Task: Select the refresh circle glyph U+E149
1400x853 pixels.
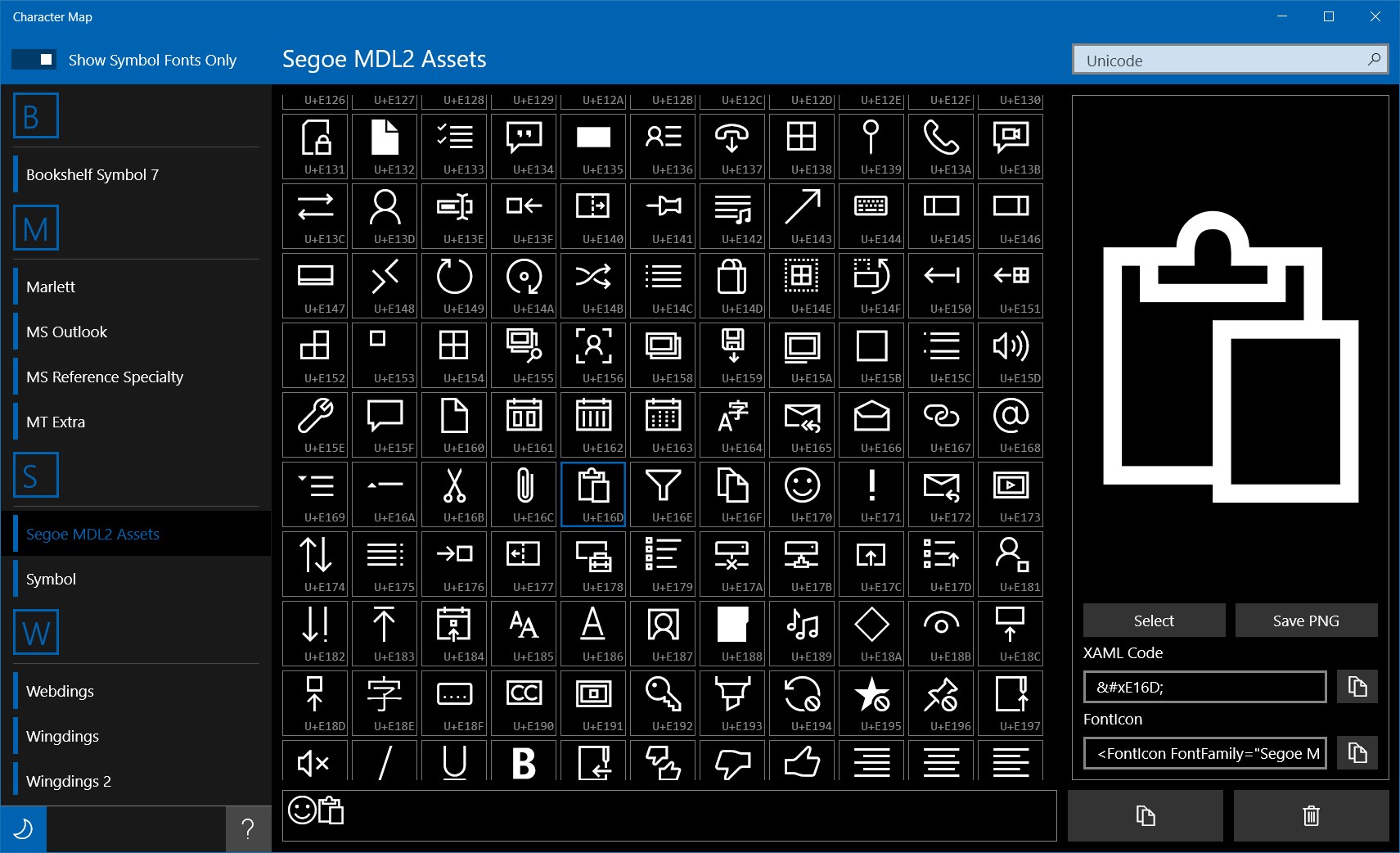Action: [454, 285]
